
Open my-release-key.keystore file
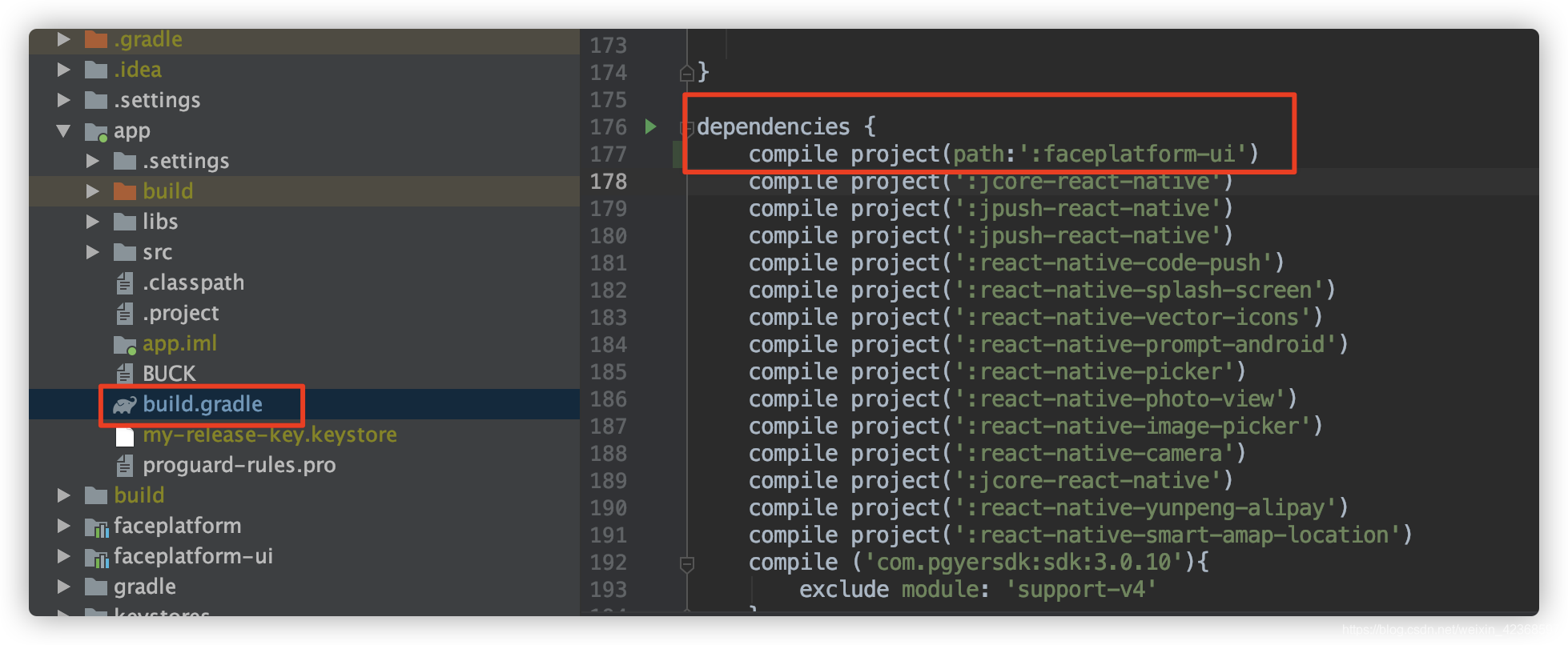270,435
